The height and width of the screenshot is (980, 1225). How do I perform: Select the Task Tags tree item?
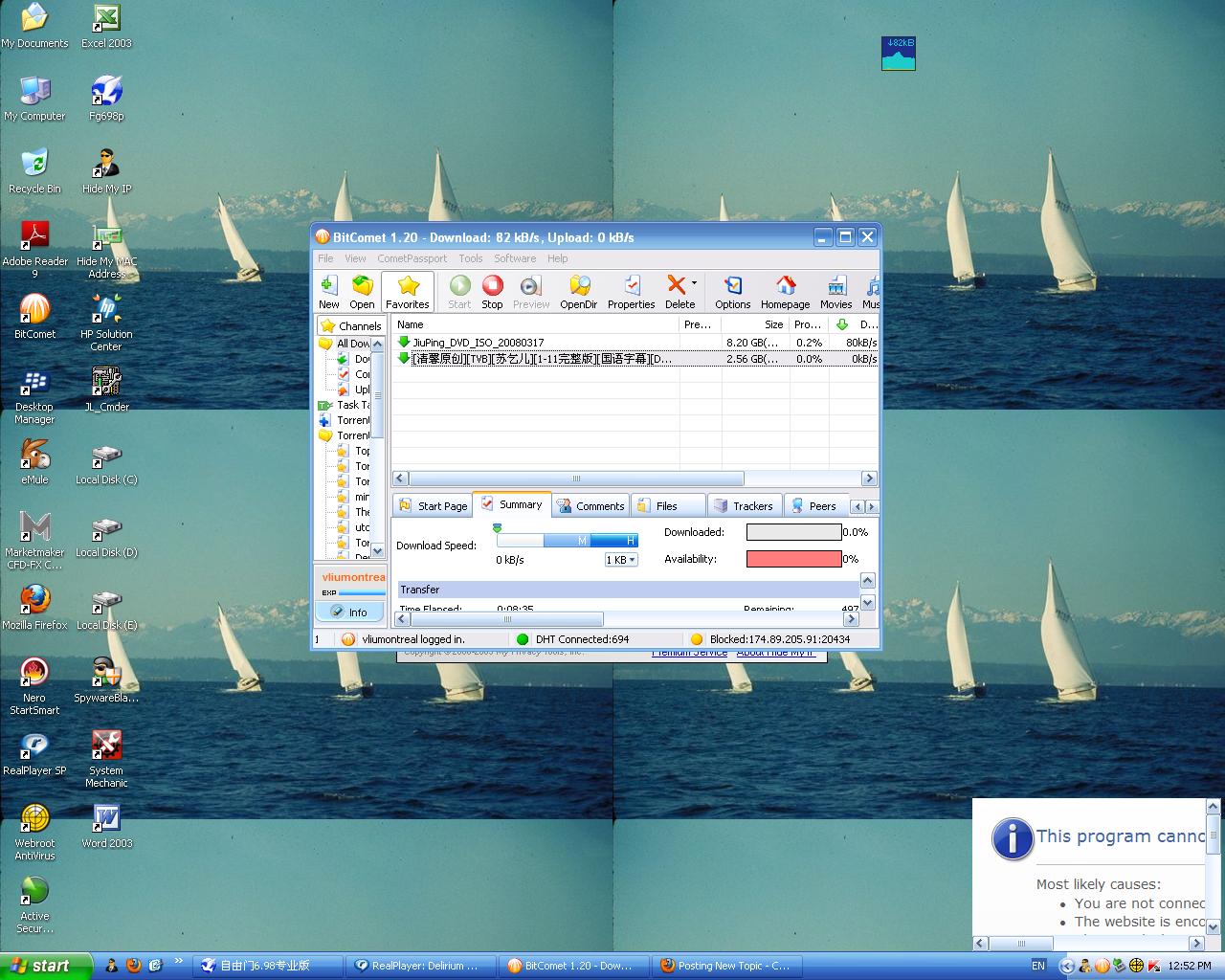[x=345, y=405]
